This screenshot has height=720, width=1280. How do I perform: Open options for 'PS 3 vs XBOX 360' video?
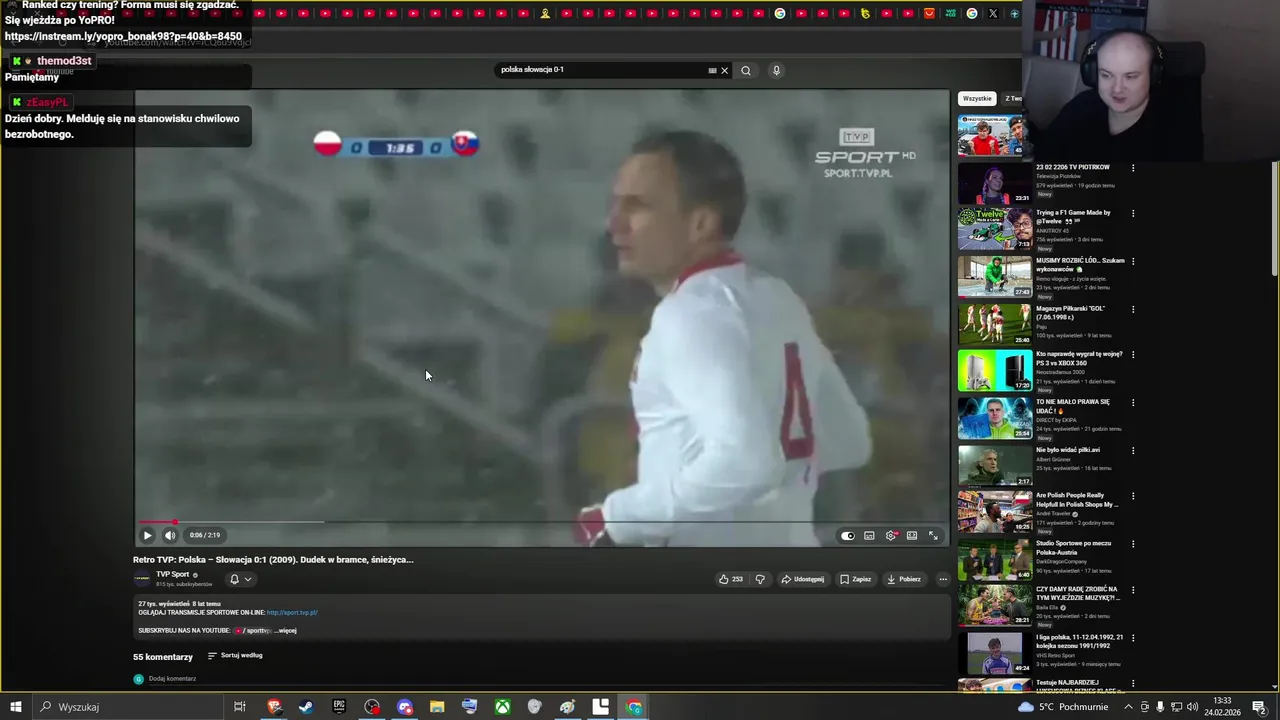point(1133,355)
